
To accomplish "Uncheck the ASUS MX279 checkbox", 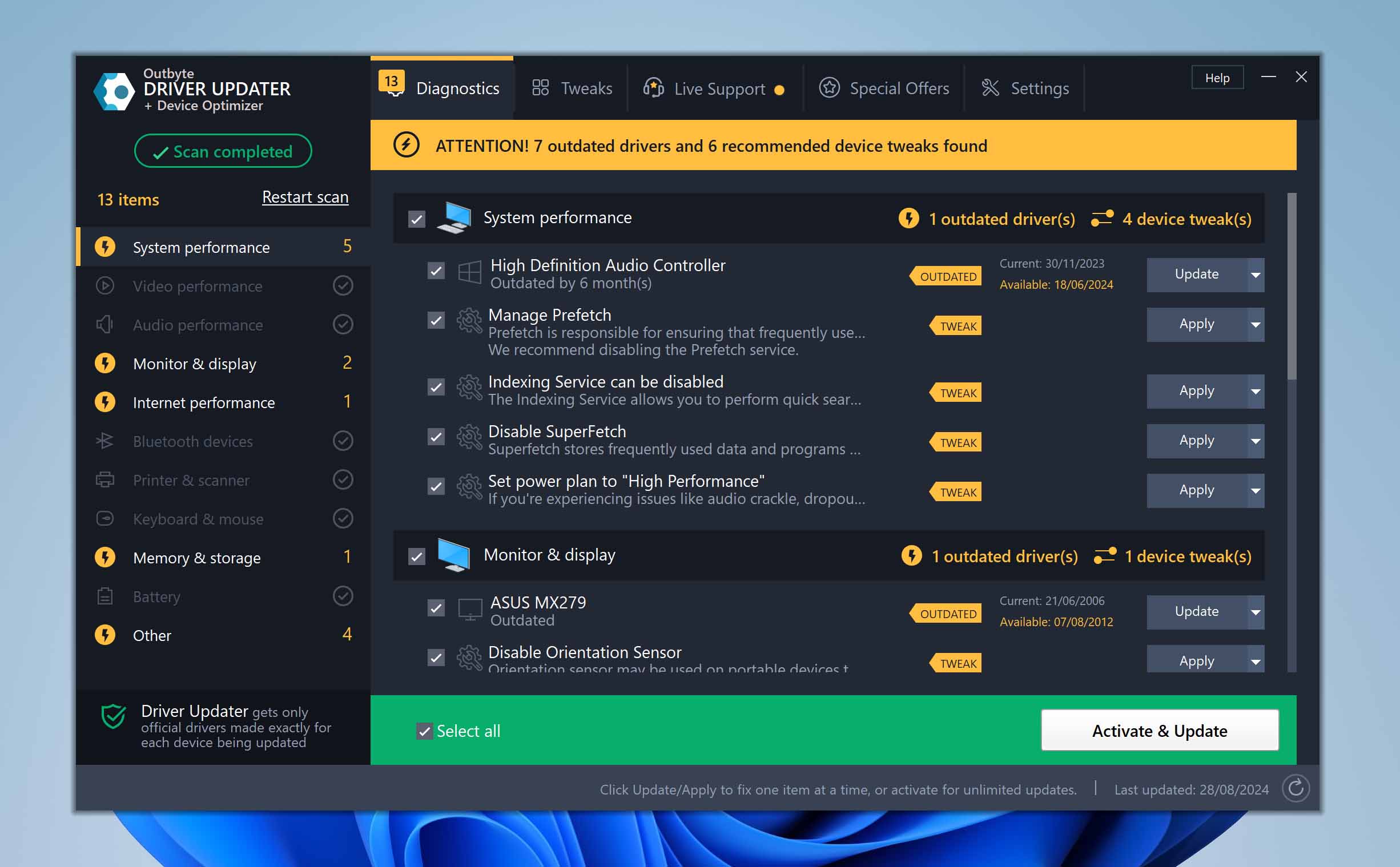I will (436, 608).
